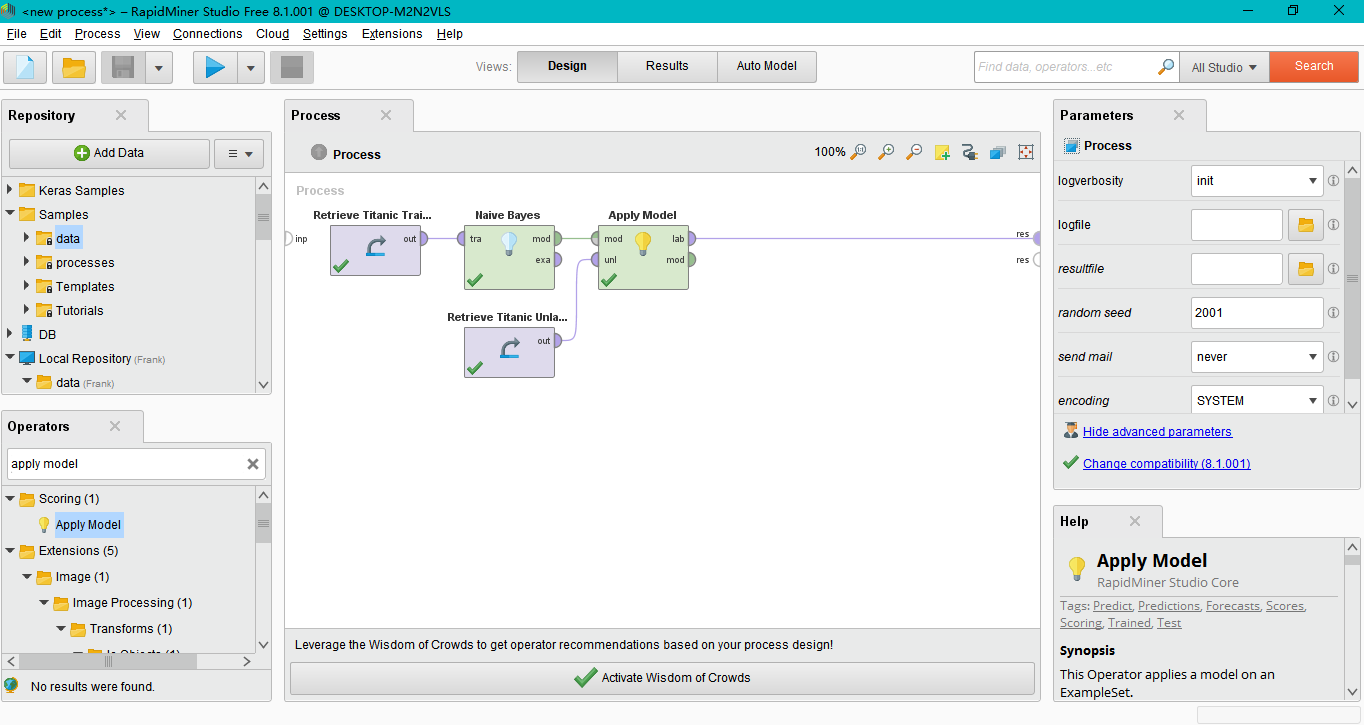
Task: Collapse the Image Processing extension group
Action: pos(44,603)
